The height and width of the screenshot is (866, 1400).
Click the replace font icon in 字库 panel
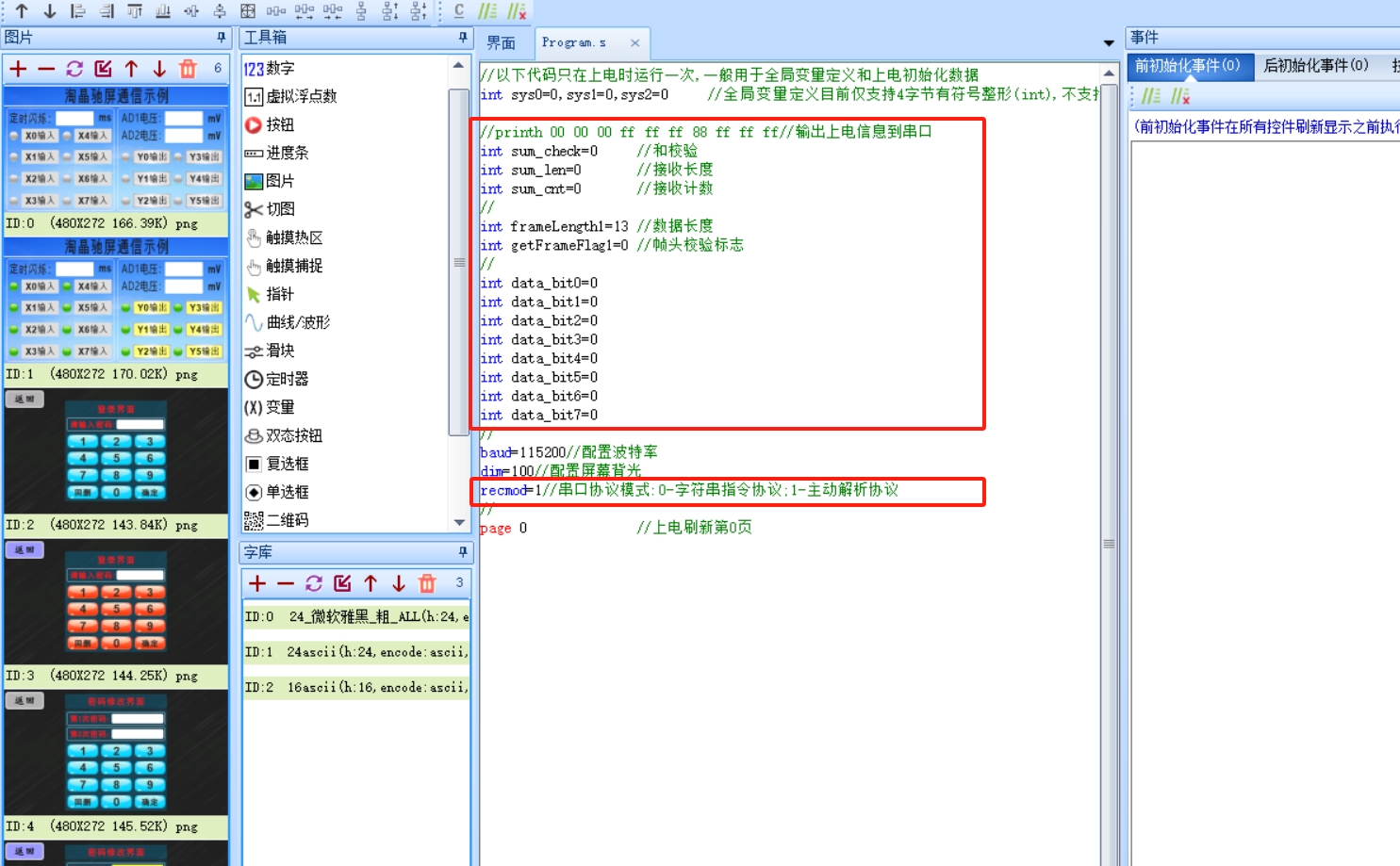342,583
